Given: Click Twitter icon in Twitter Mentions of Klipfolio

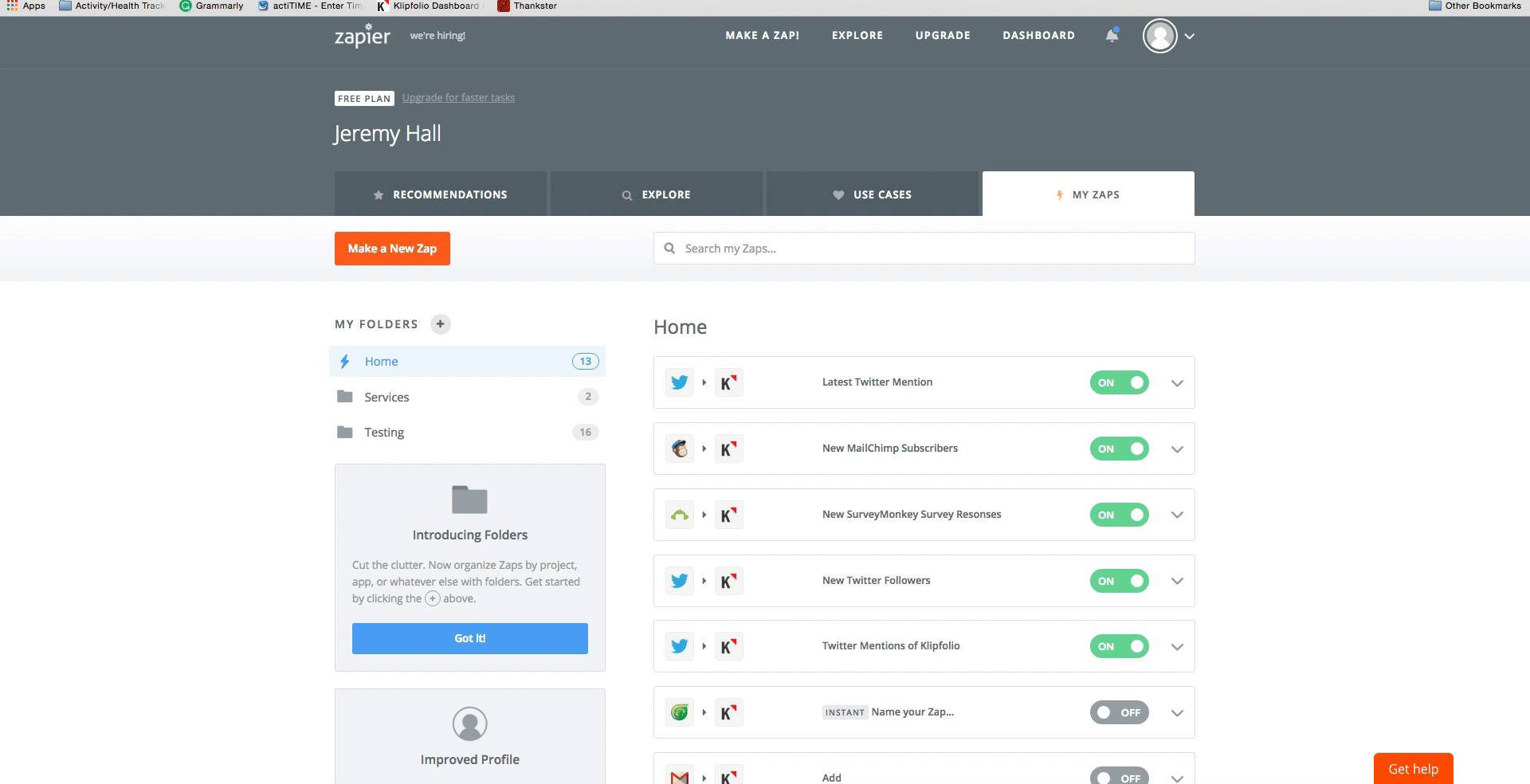Looking at the screenshot, I should [680, 646].
